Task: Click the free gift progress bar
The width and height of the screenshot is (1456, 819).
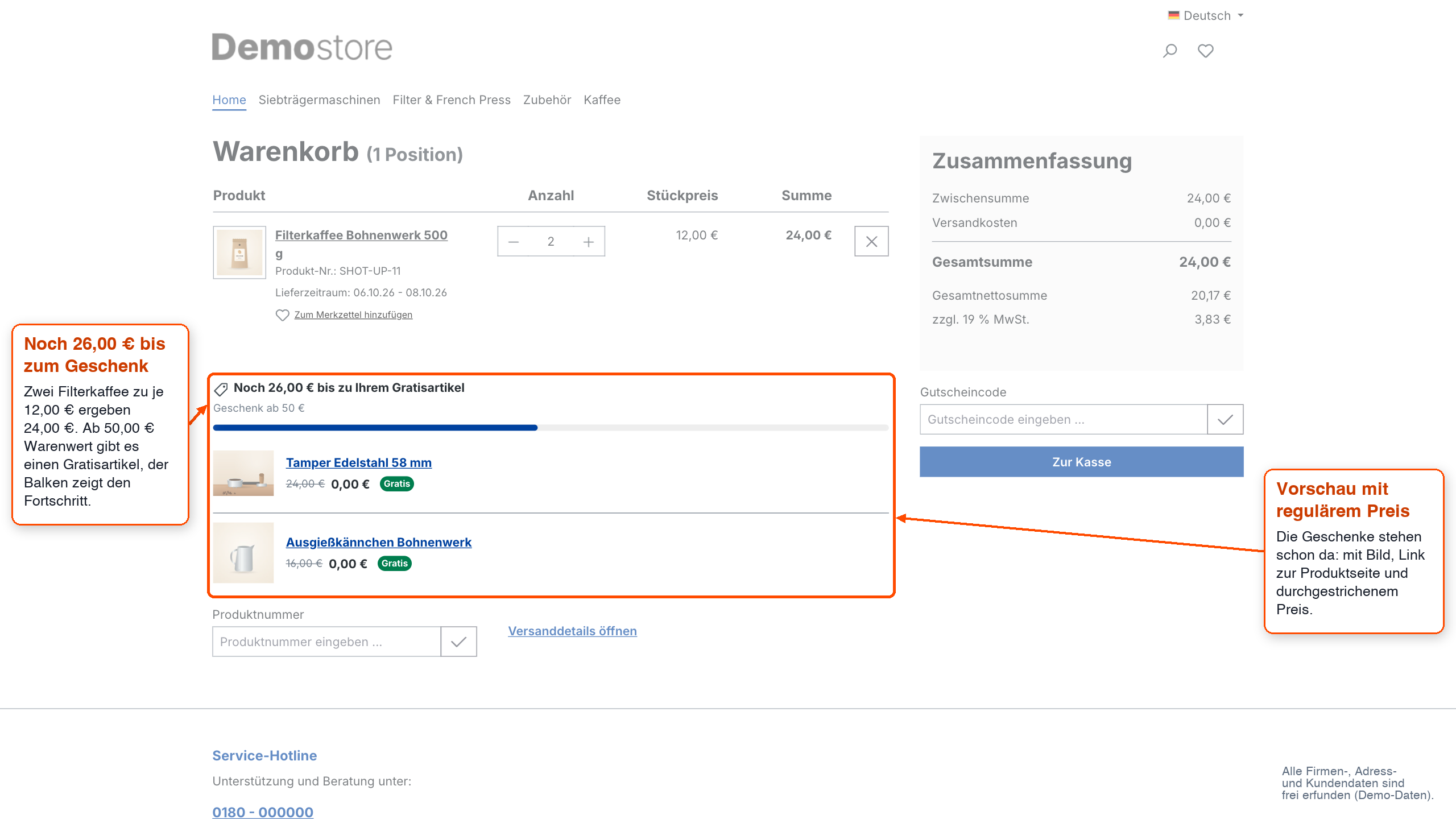Action: (x=551, y=428)
